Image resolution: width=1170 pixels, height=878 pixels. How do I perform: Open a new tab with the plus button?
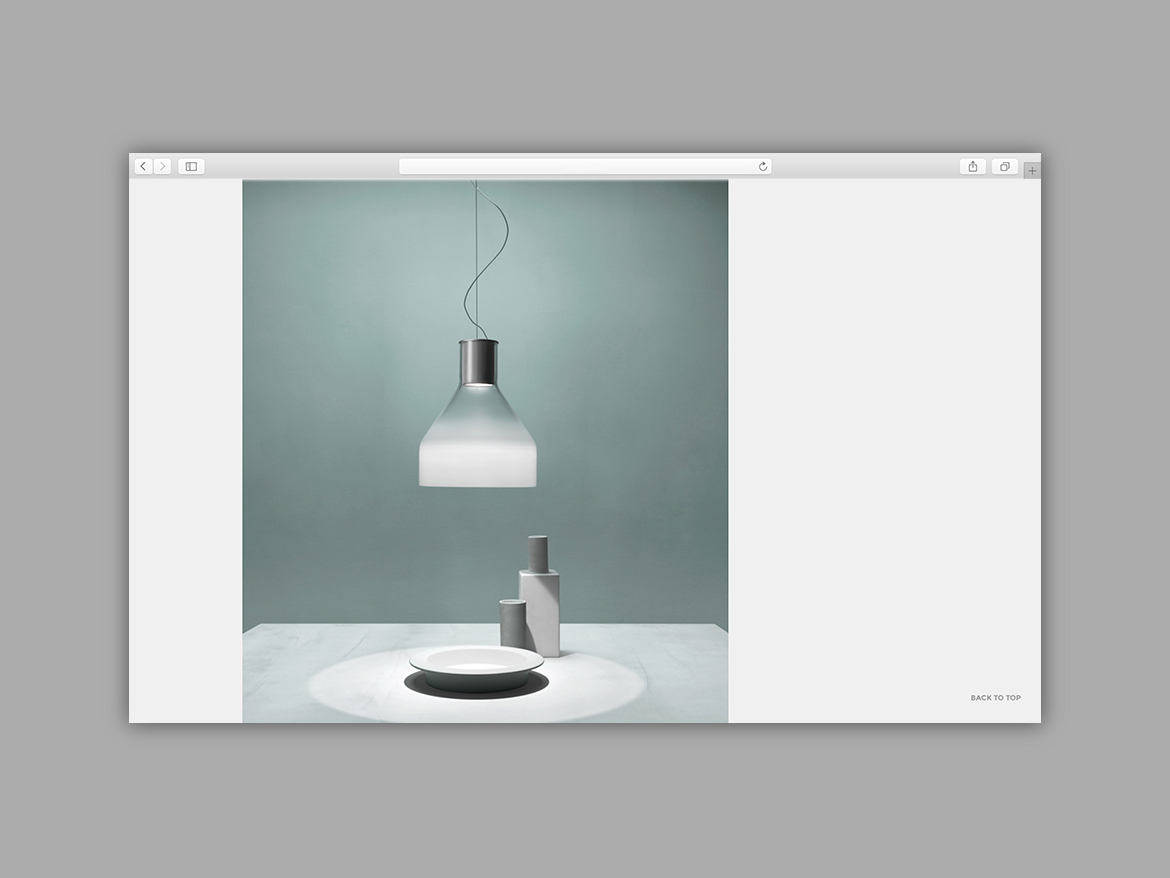click(x=1032, y=171)
